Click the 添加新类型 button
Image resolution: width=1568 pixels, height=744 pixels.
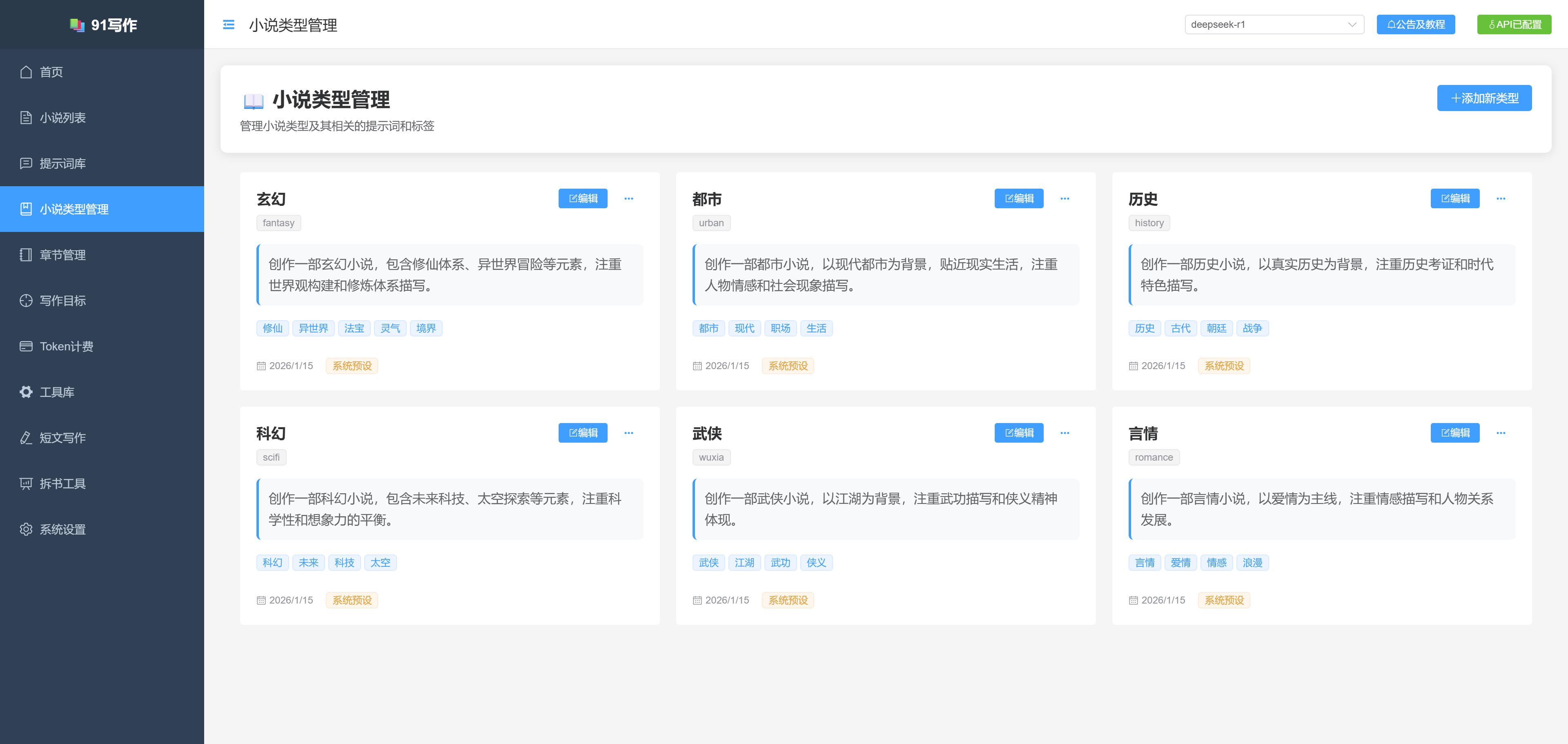coord(1484,98)
